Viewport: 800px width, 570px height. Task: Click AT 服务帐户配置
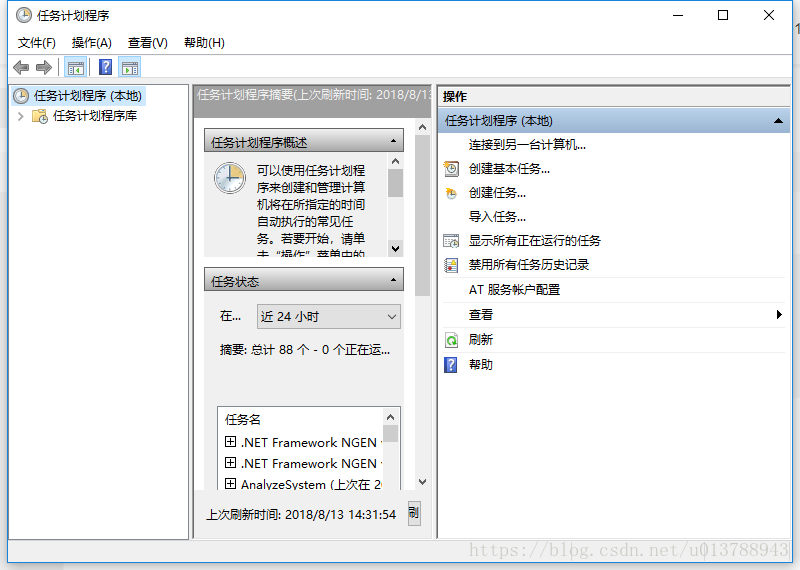pos(514,290)
